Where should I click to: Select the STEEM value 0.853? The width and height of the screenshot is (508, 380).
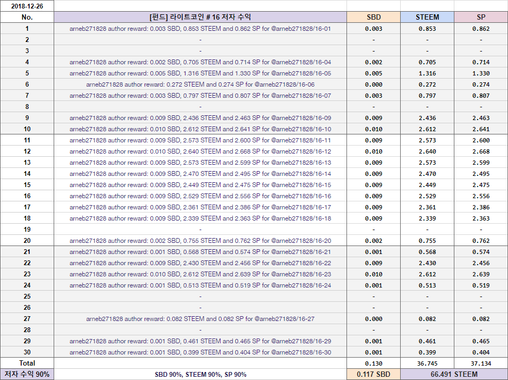coord(427,29)
